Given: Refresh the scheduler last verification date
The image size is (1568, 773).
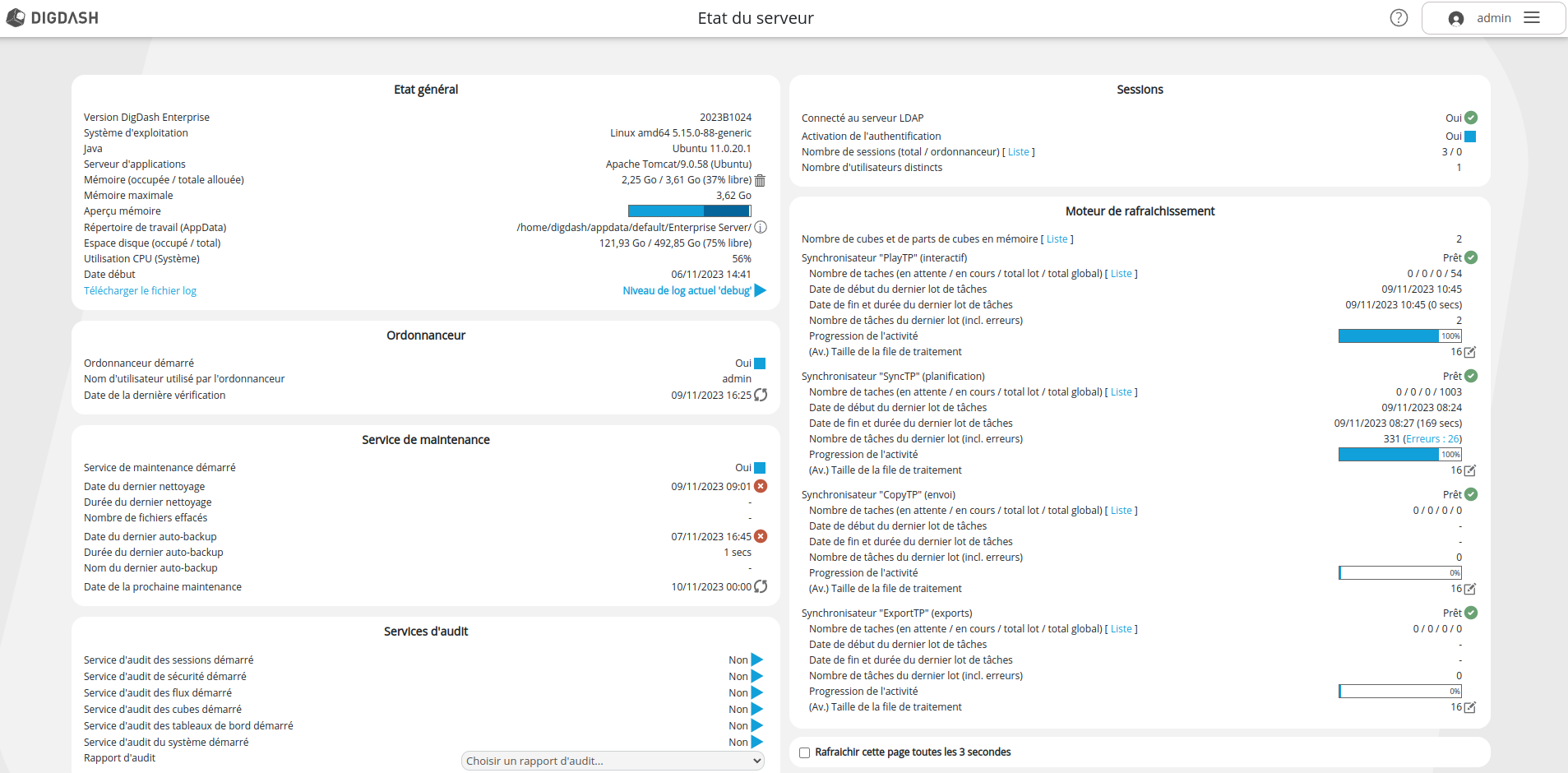Looking at the screenshot, I should click(761, 396).
